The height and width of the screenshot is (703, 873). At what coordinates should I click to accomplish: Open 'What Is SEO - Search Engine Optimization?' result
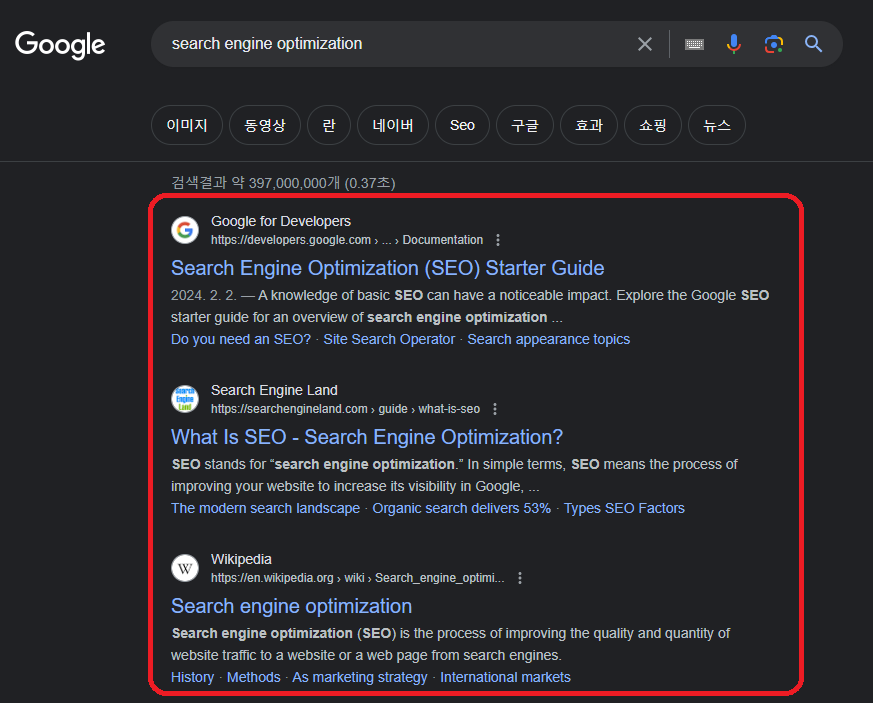coord(367,437)
